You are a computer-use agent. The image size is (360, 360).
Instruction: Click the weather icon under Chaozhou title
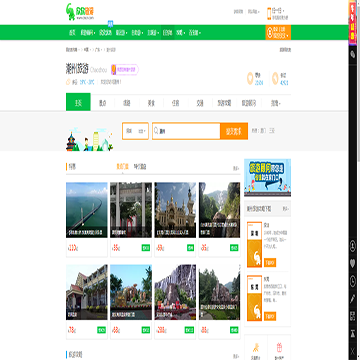pos(68,82)
